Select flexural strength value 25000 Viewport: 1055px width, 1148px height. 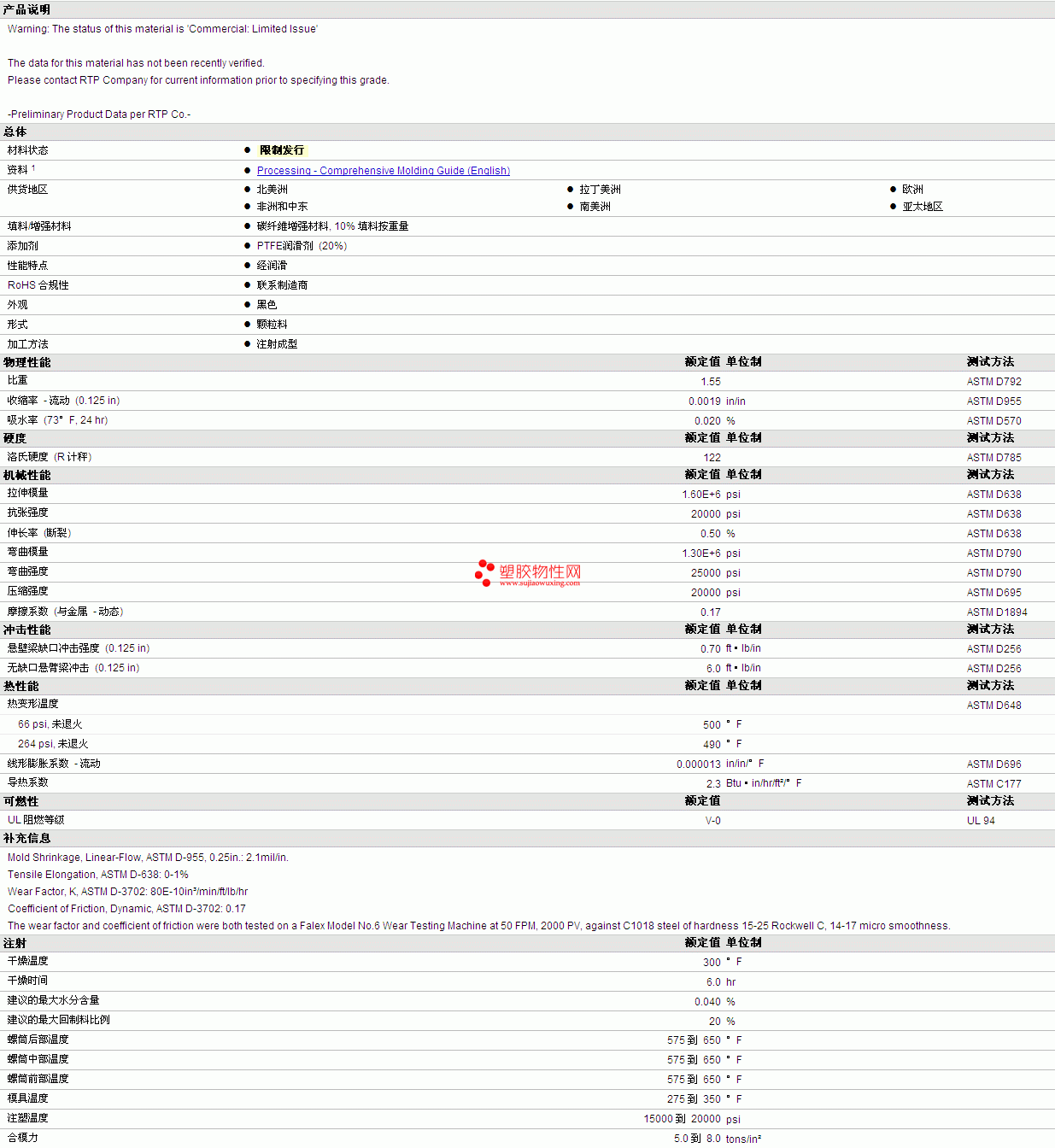[x=706, y=573]
